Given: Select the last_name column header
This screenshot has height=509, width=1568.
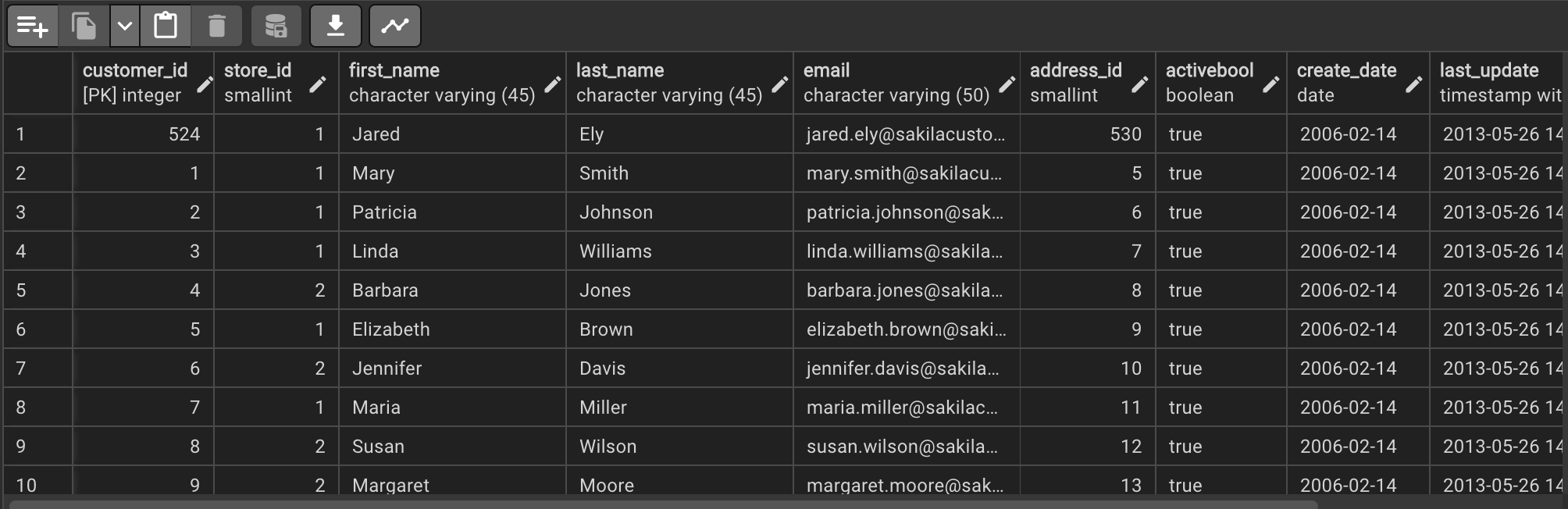Looking at the screenshot, I should [x=679, y=83].
